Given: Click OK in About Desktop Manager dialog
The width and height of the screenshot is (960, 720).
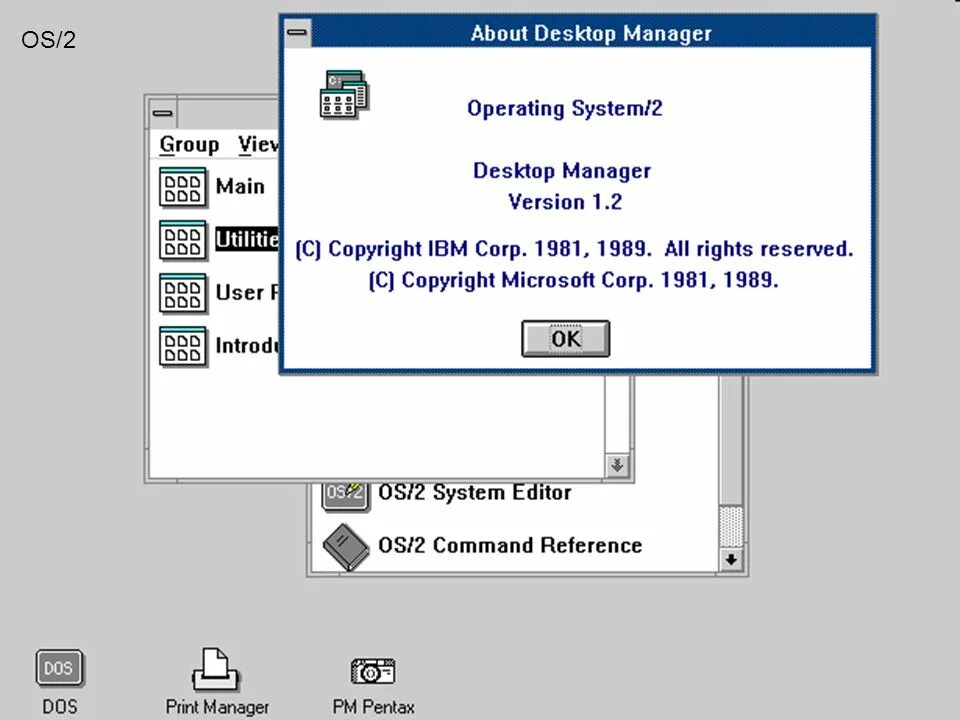Looking at the screenshot, I should [x=565, y=338].
